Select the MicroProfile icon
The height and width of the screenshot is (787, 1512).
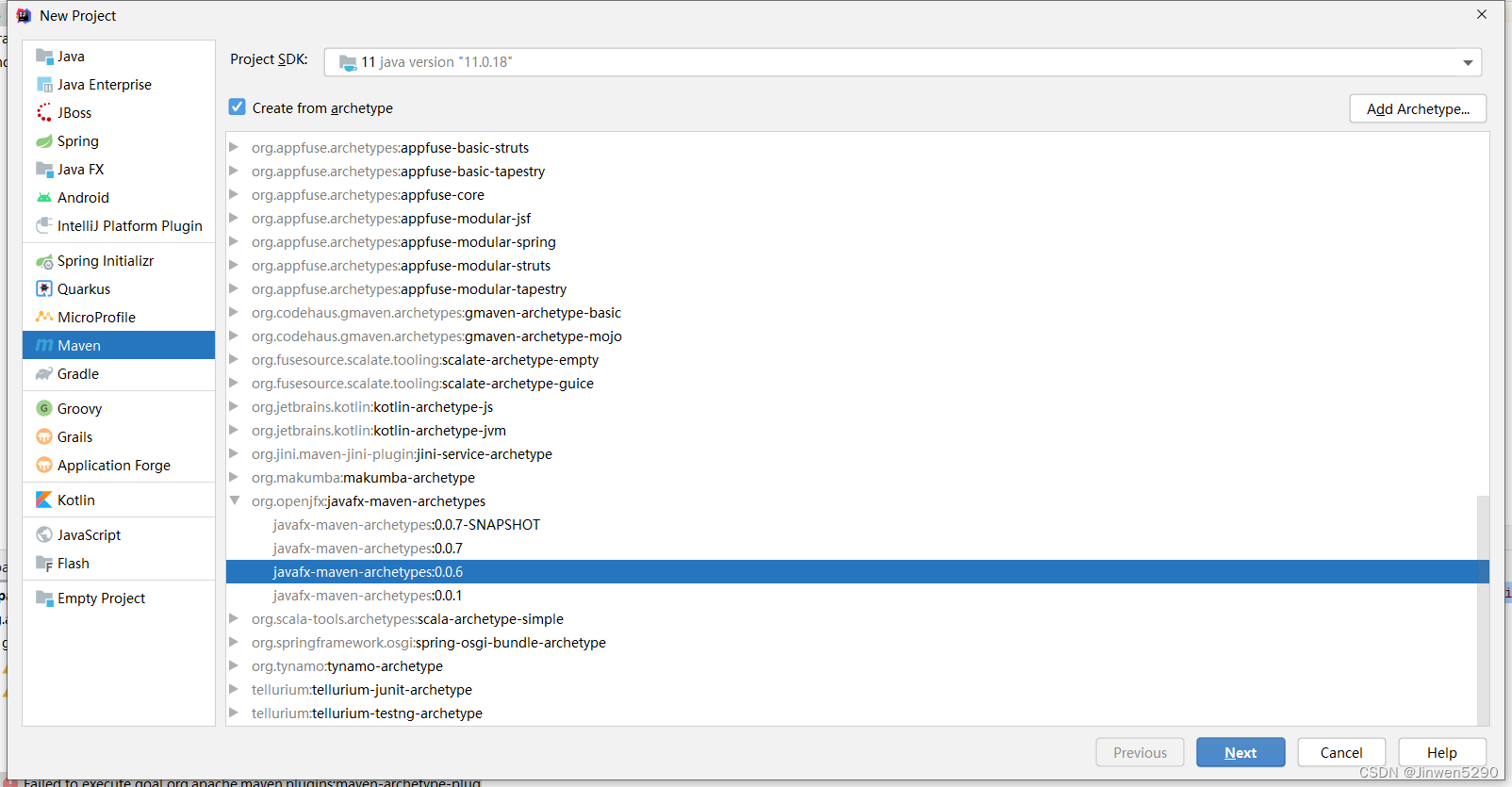[44, 318]
